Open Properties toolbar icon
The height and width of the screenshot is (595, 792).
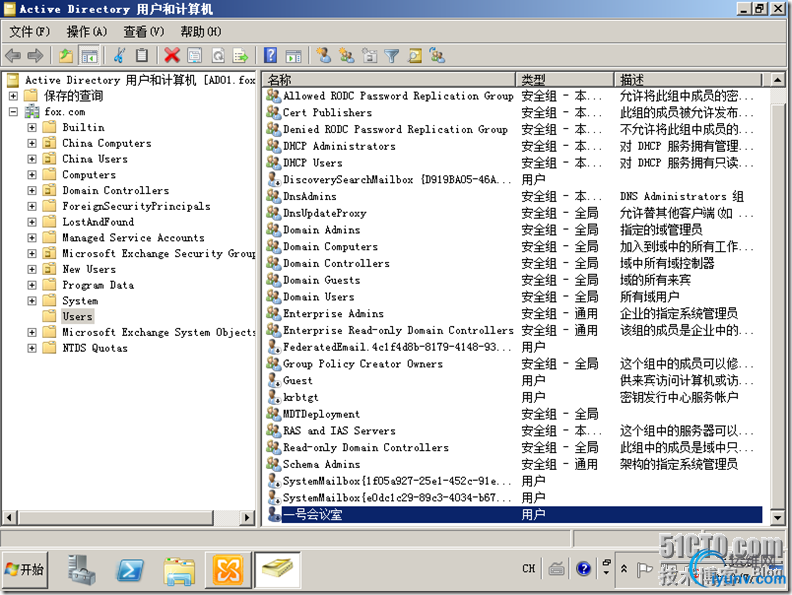[194, 56]
